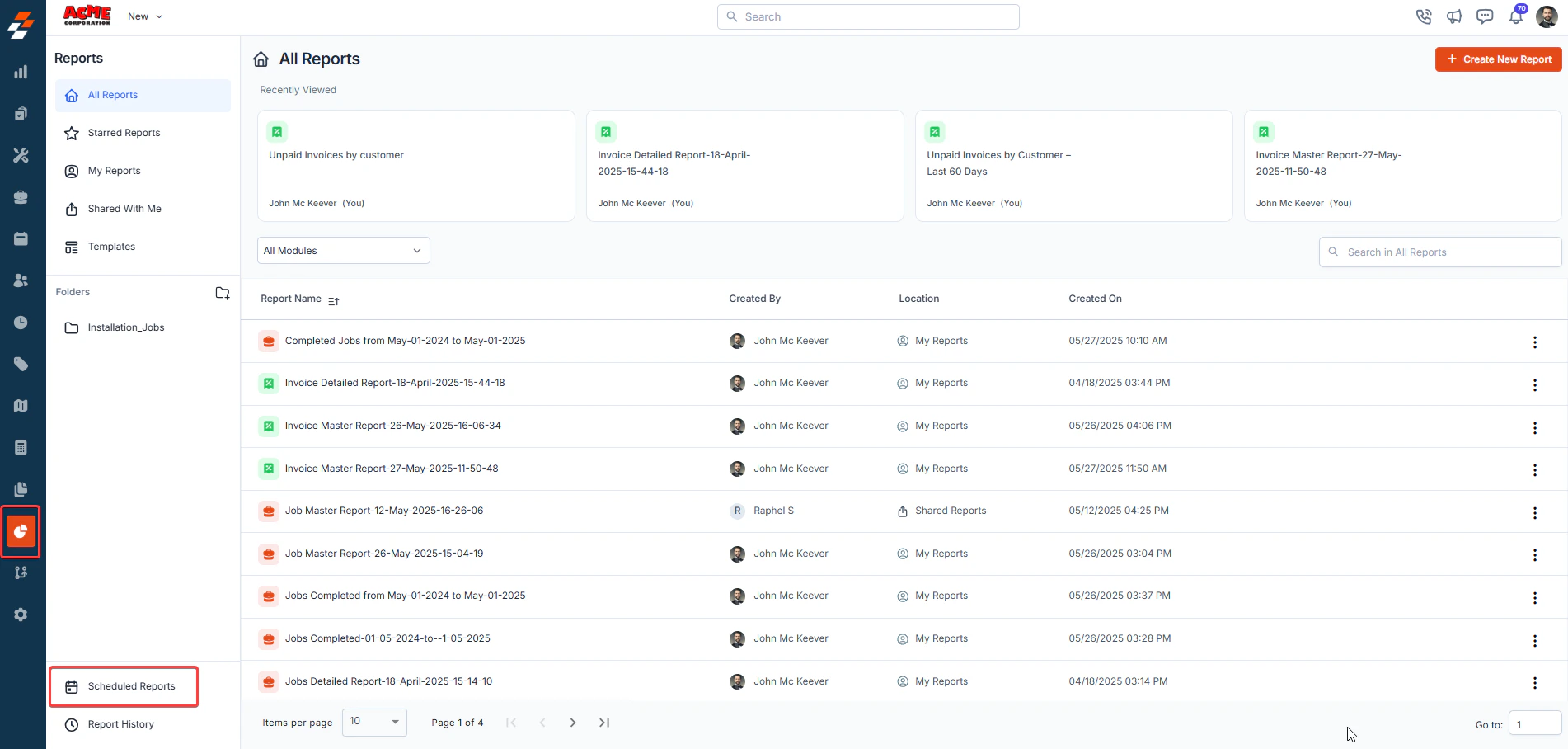The width and height of the screenshot is (1568, 749).
Task: Open options menu for Job Master Report-12-May row
Action: tap(1534, 513)
